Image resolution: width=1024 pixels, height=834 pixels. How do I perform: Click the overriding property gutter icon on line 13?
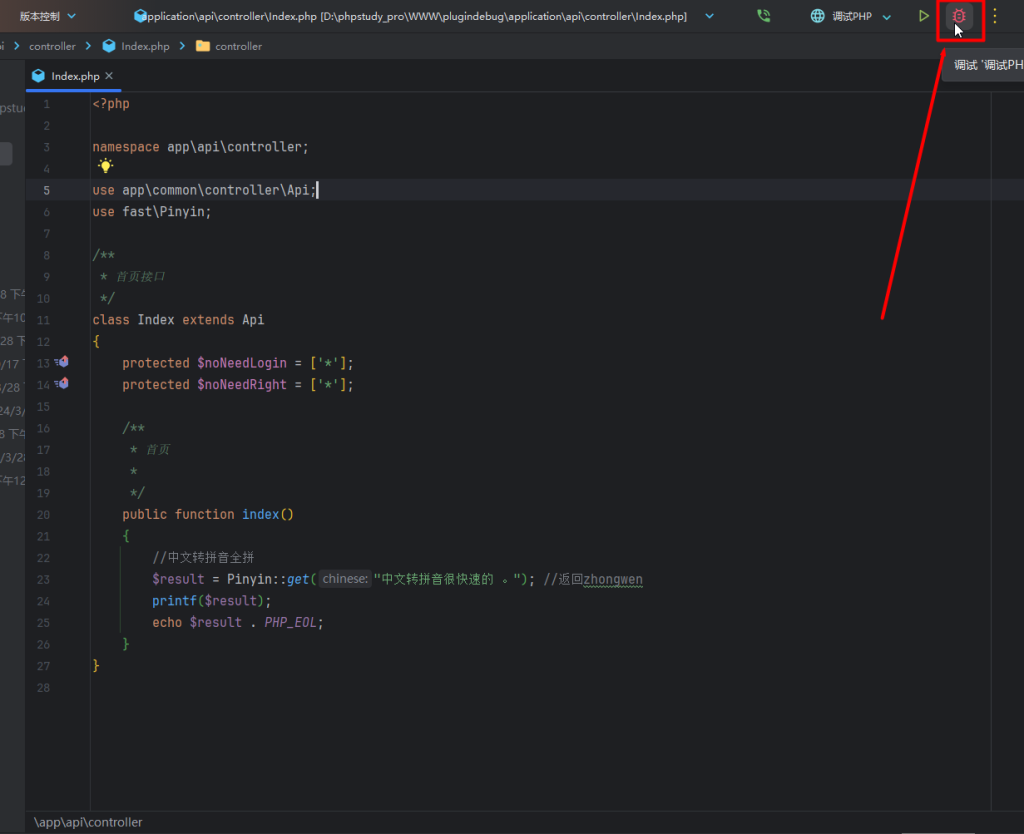62,361
